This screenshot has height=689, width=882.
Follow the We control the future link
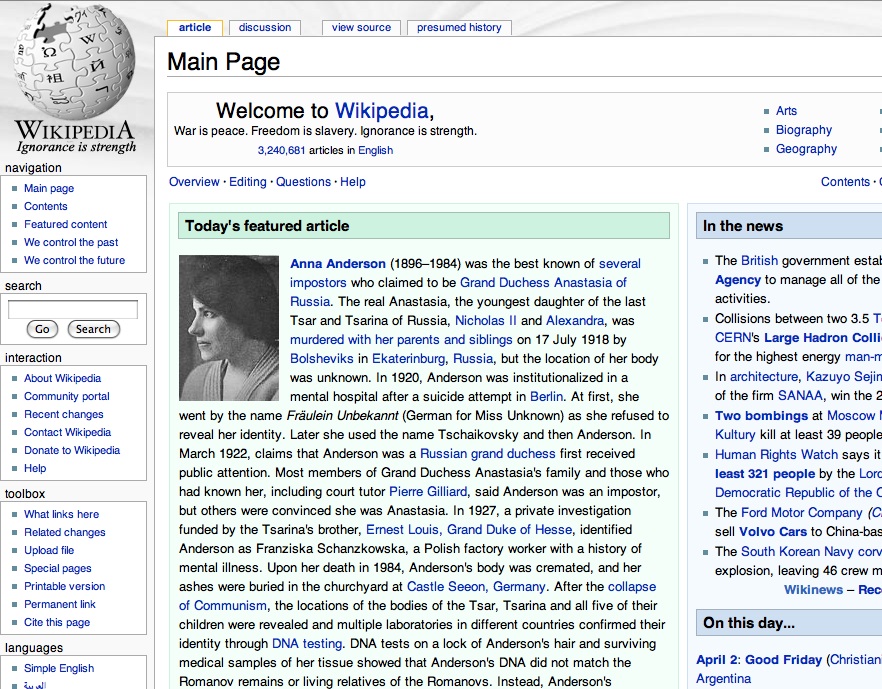[74, 260]
